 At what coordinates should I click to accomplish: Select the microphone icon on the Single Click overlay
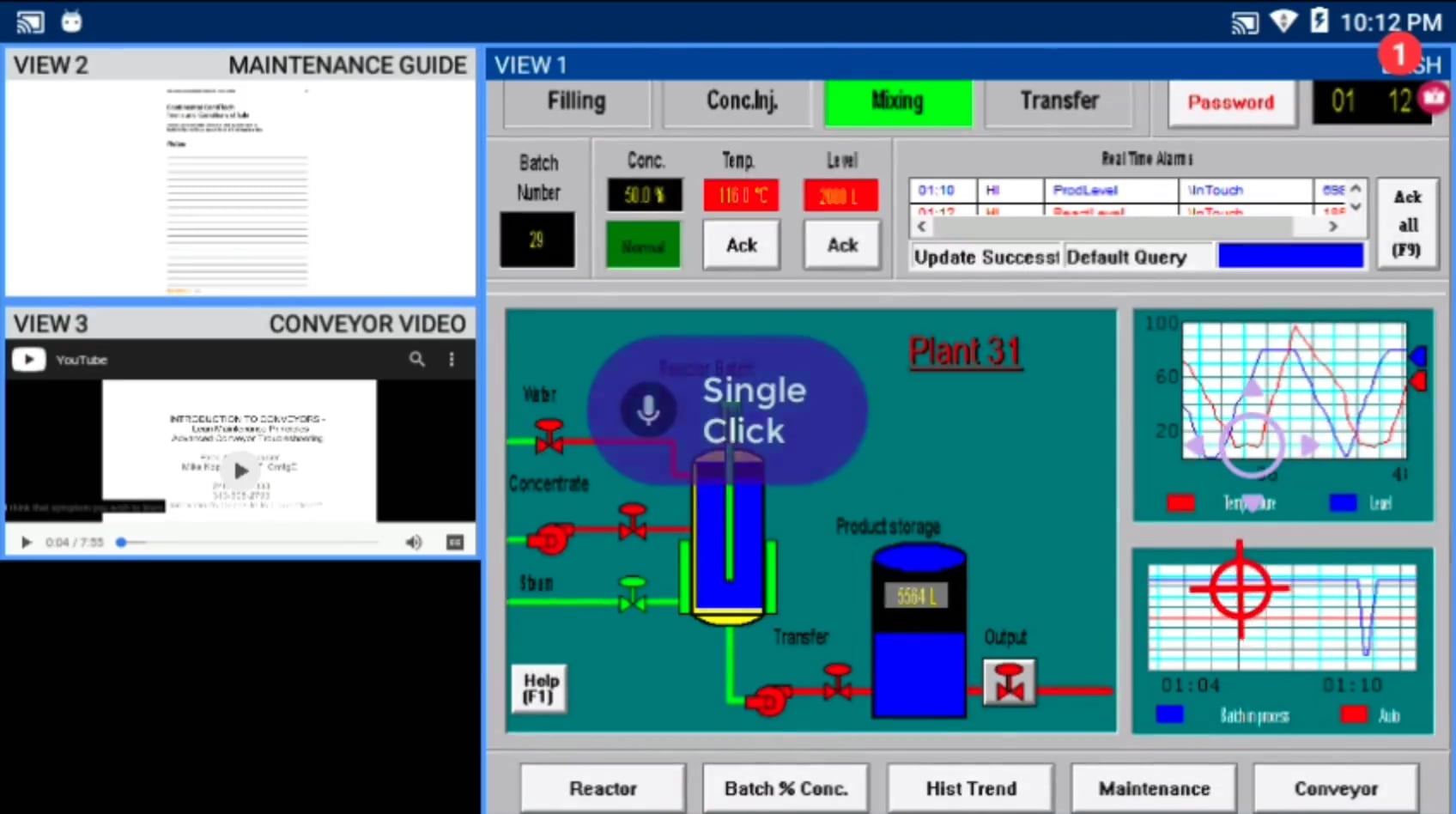[x=648, y=409]
